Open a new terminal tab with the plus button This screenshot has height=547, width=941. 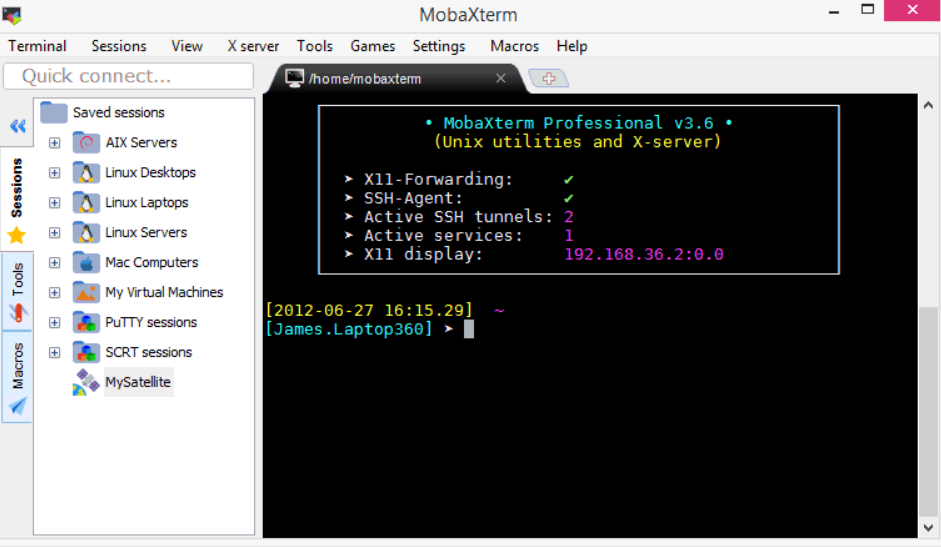pyautogui.click(x=549, y=78)
